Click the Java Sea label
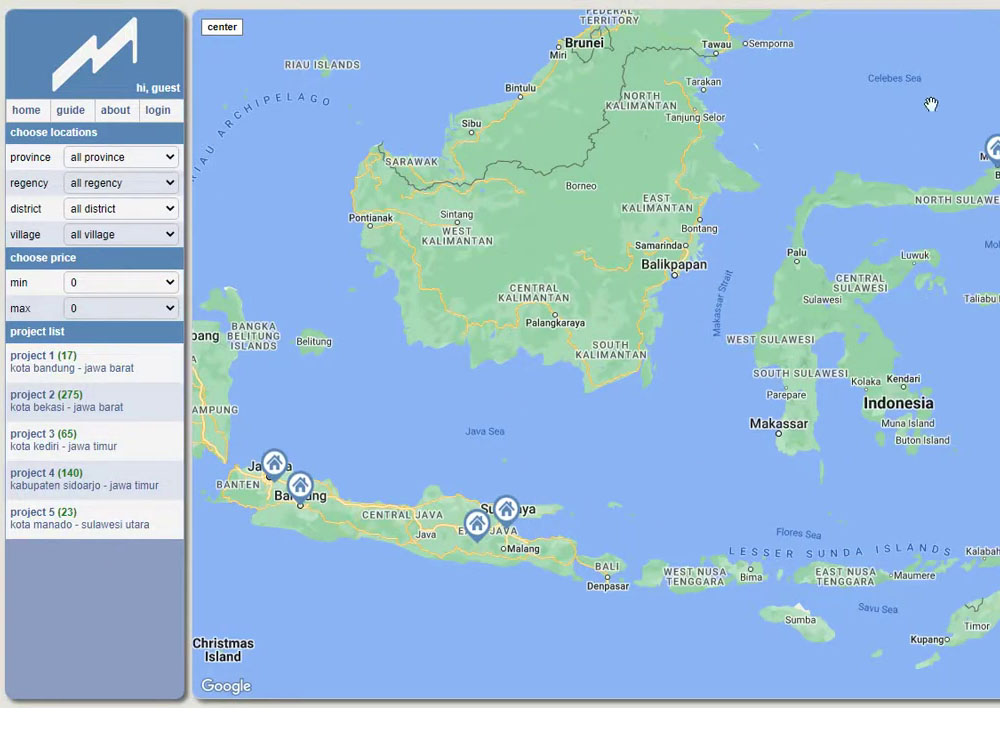This screenshot has width=1000, height=750. (x=485, y=432)
